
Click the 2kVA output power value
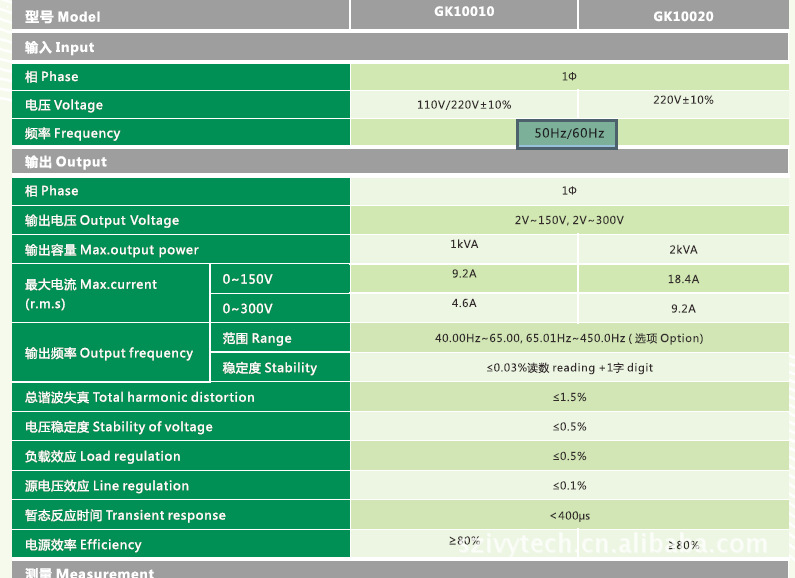(683, 250)
